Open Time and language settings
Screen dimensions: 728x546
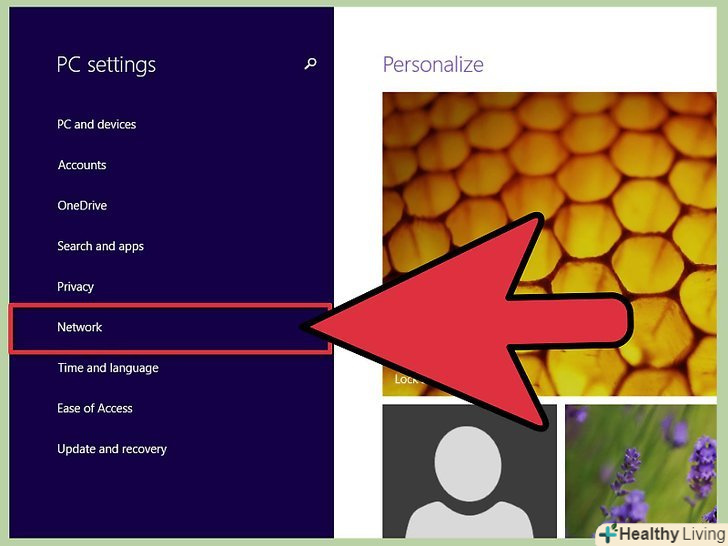coord(108,368)
